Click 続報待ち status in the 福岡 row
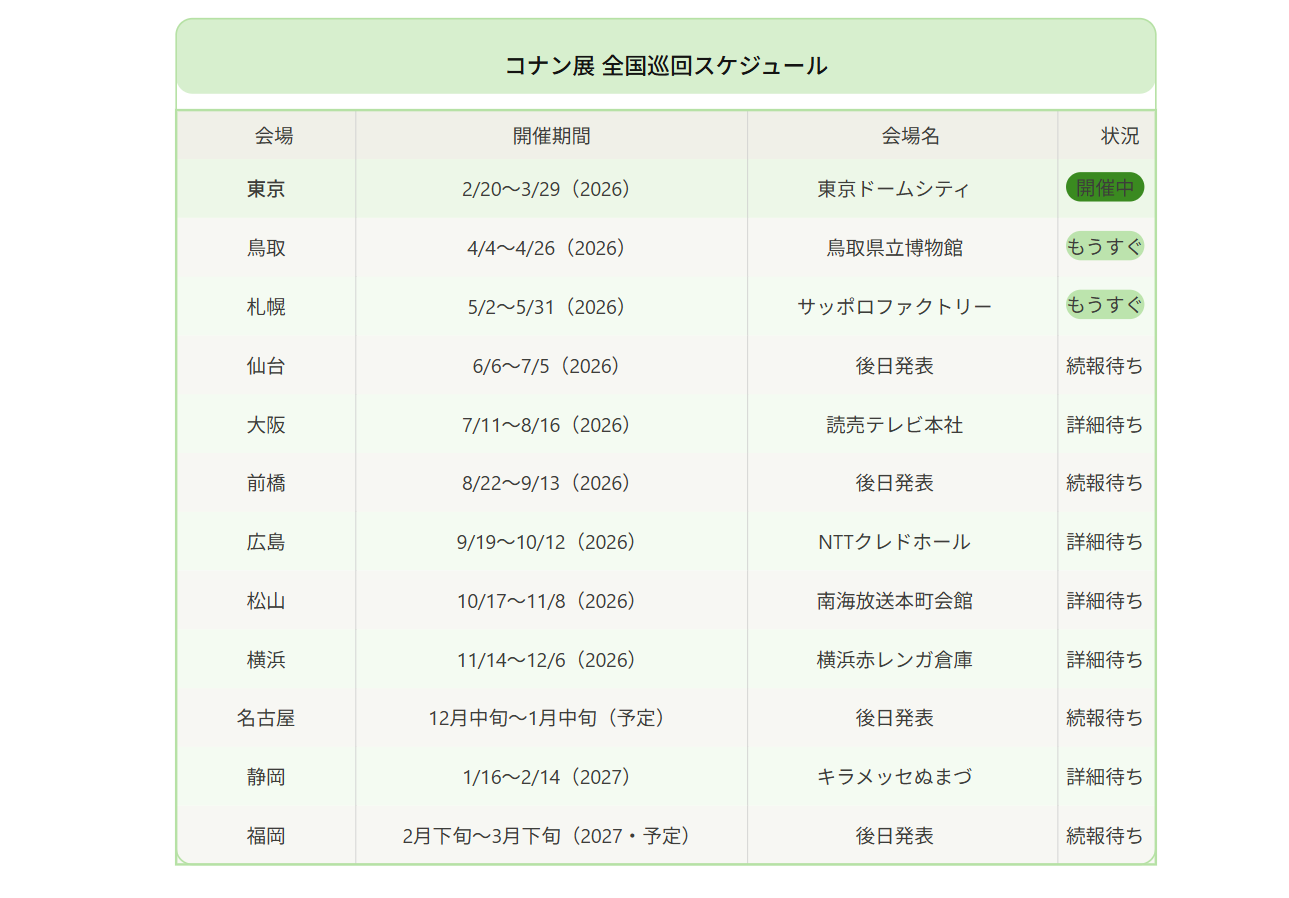Image resolution: width=1289 pixels, height=898 pixels. (x=1104, y=836)
